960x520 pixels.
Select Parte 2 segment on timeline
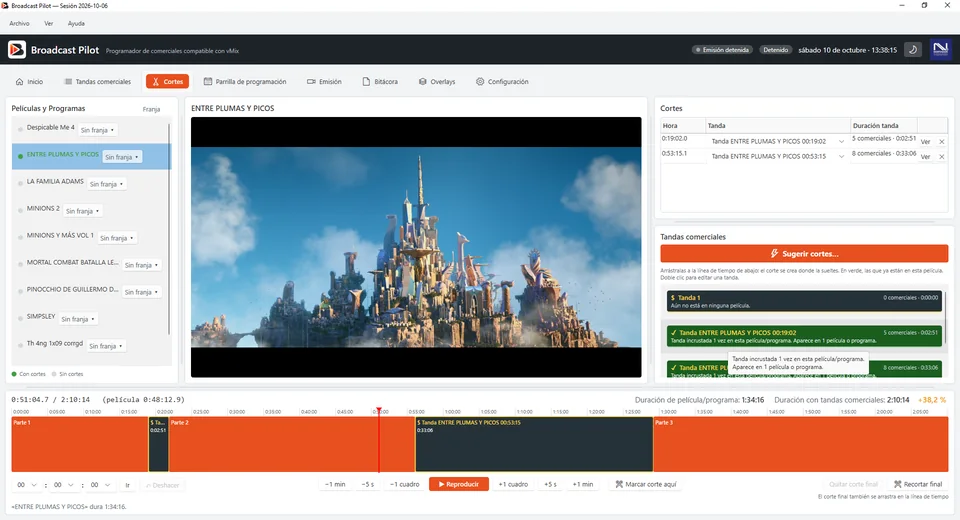point(292,445)
